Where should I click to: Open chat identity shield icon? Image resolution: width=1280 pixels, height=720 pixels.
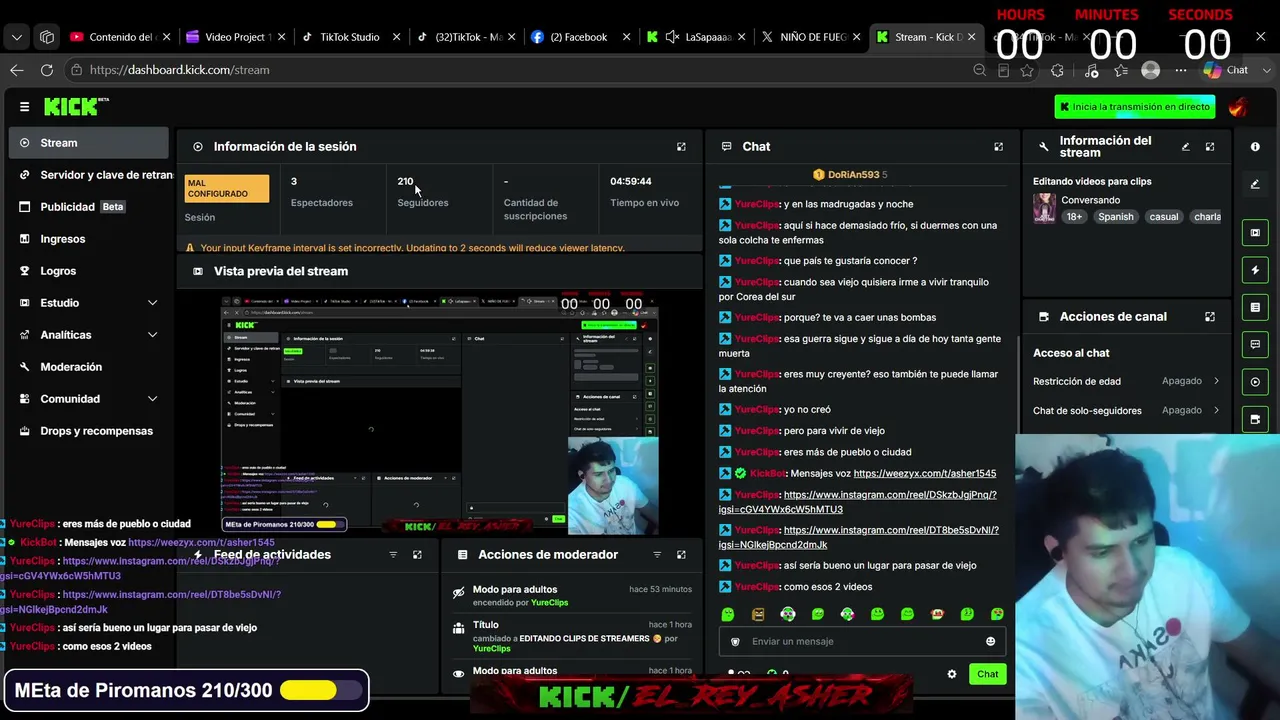coord(736,642)
